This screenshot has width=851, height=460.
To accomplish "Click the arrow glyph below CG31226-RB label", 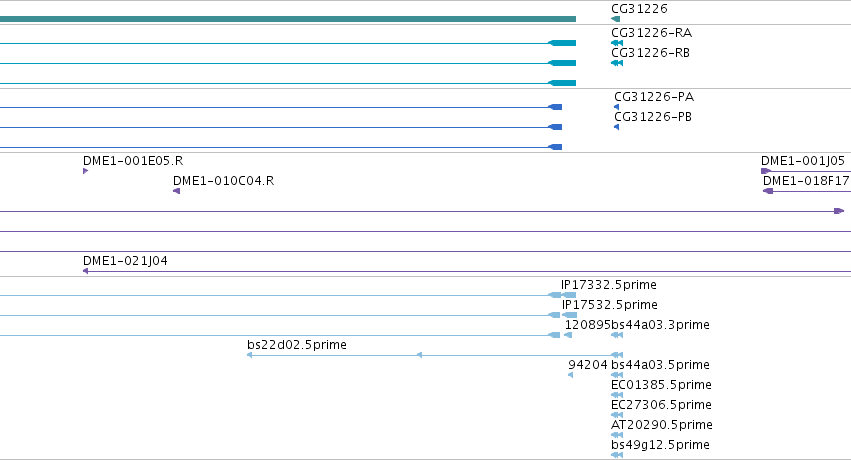I will [617, 63].
